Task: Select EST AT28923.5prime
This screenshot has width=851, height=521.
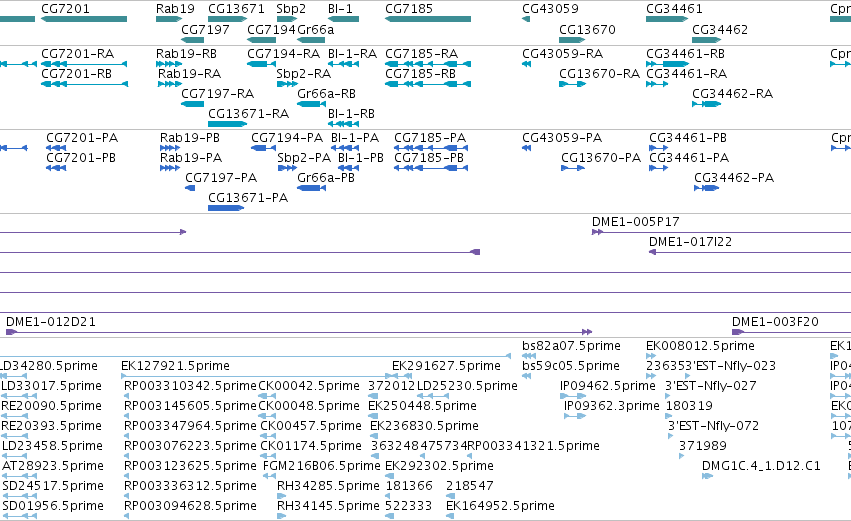Action: click(20, 476)
